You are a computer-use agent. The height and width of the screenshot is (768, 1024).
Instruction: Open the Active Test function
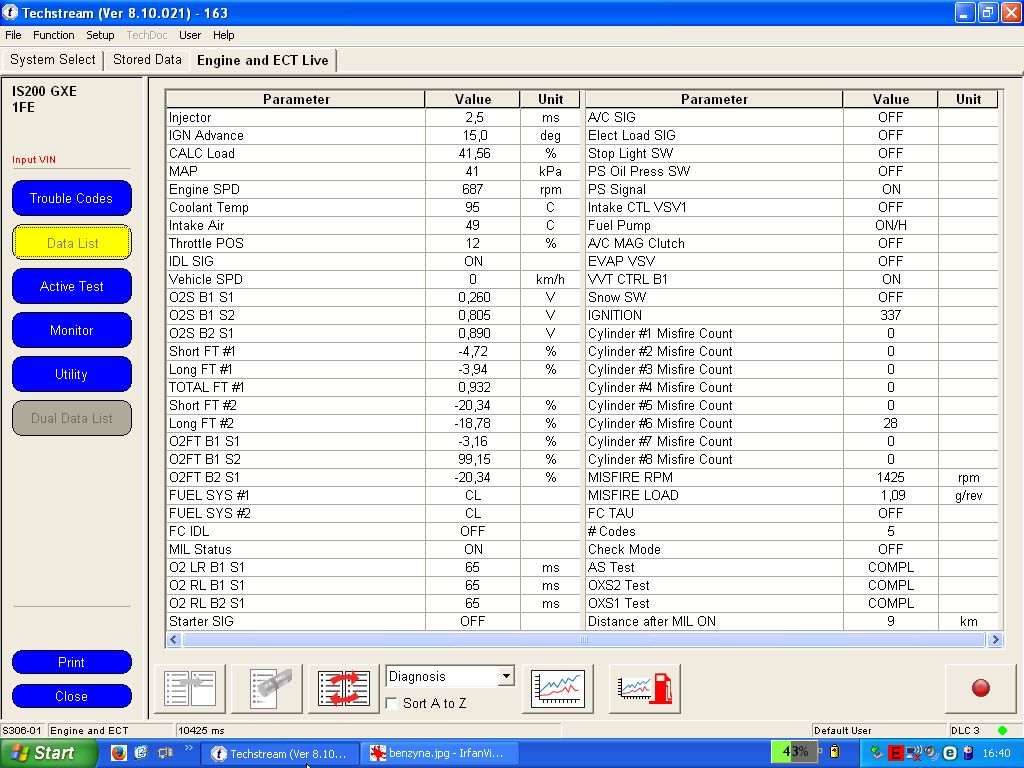tap(72, 286)
